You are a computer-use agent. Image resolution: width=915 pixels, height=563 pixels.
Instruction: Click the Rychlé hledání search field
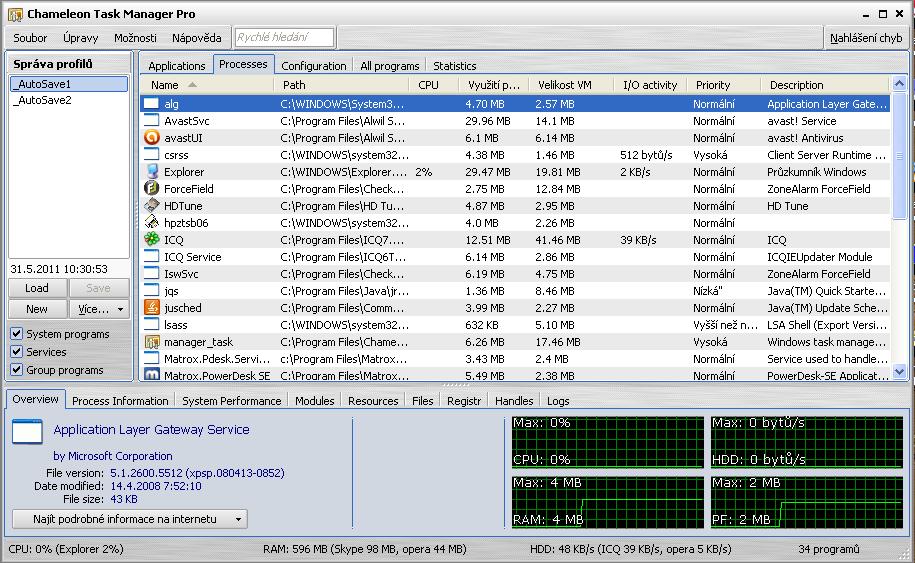tap(284, 38)
